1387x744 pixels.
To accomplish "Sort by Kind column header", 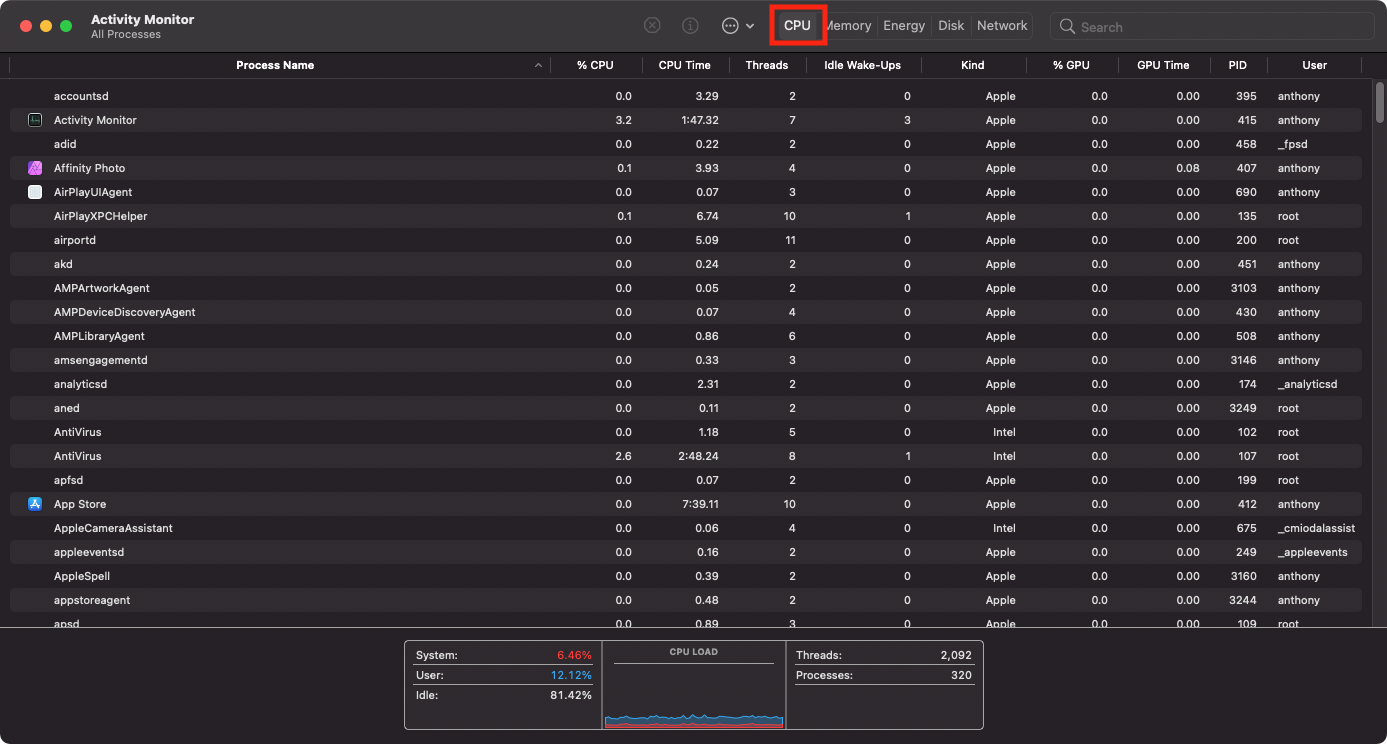I will pyautogui.click(x=973, y=65).
